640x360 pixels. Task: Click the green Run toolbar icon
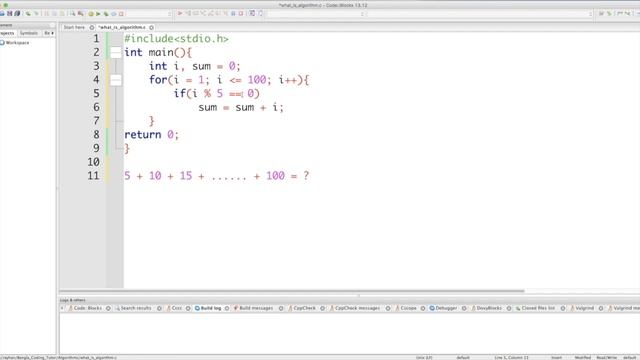pos(98,13)
